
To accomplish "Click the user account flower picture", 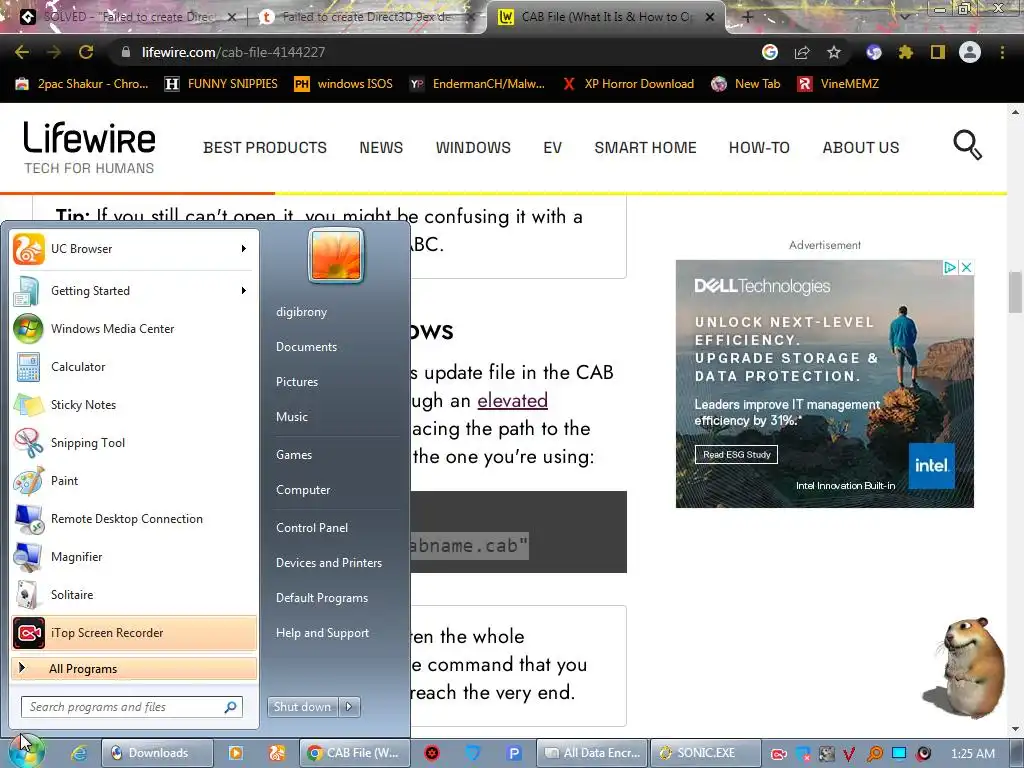I will tap(336, 255).
